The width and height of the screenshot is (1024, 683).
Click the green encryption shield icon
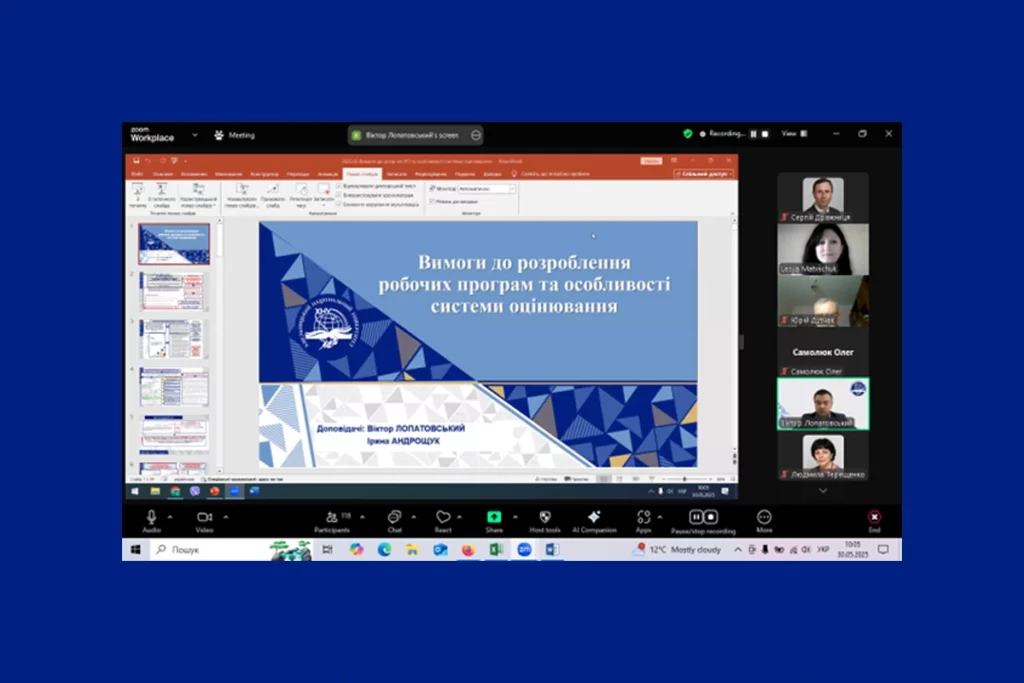(688, 133)
